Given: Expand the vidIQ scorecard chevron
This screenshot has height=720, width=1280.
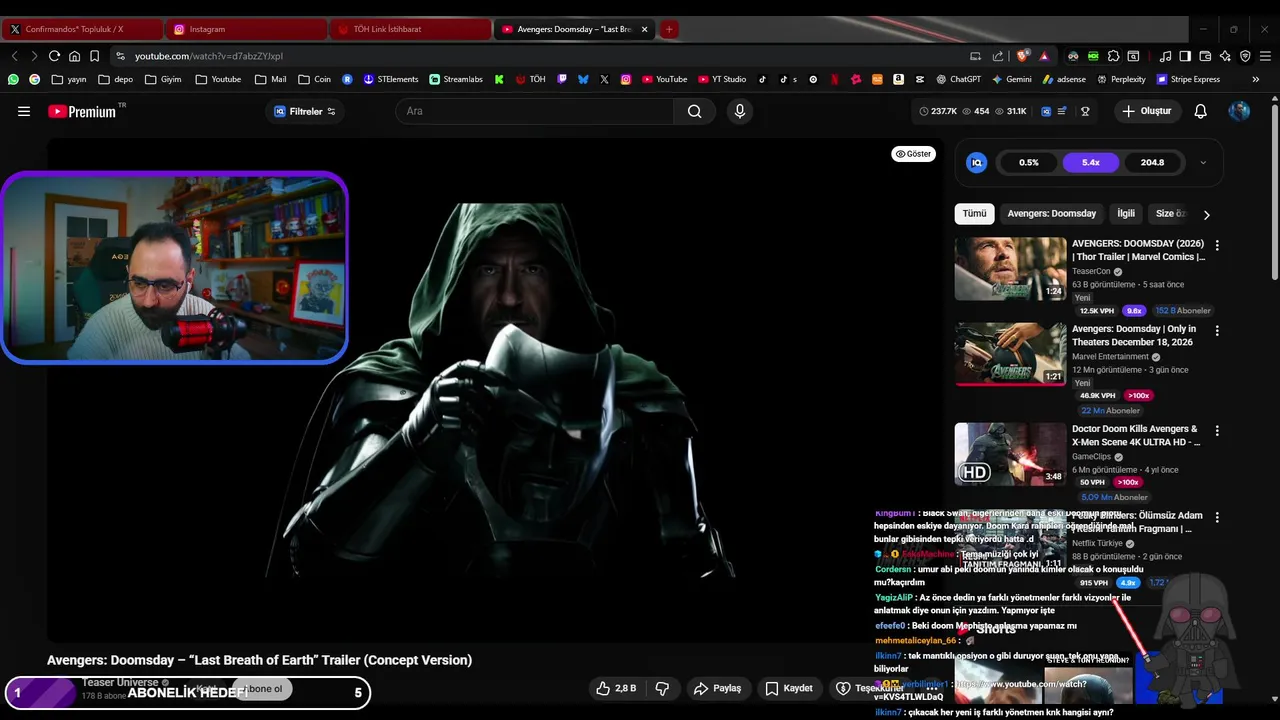Looking at the screenshot, I should point(1203,162).
